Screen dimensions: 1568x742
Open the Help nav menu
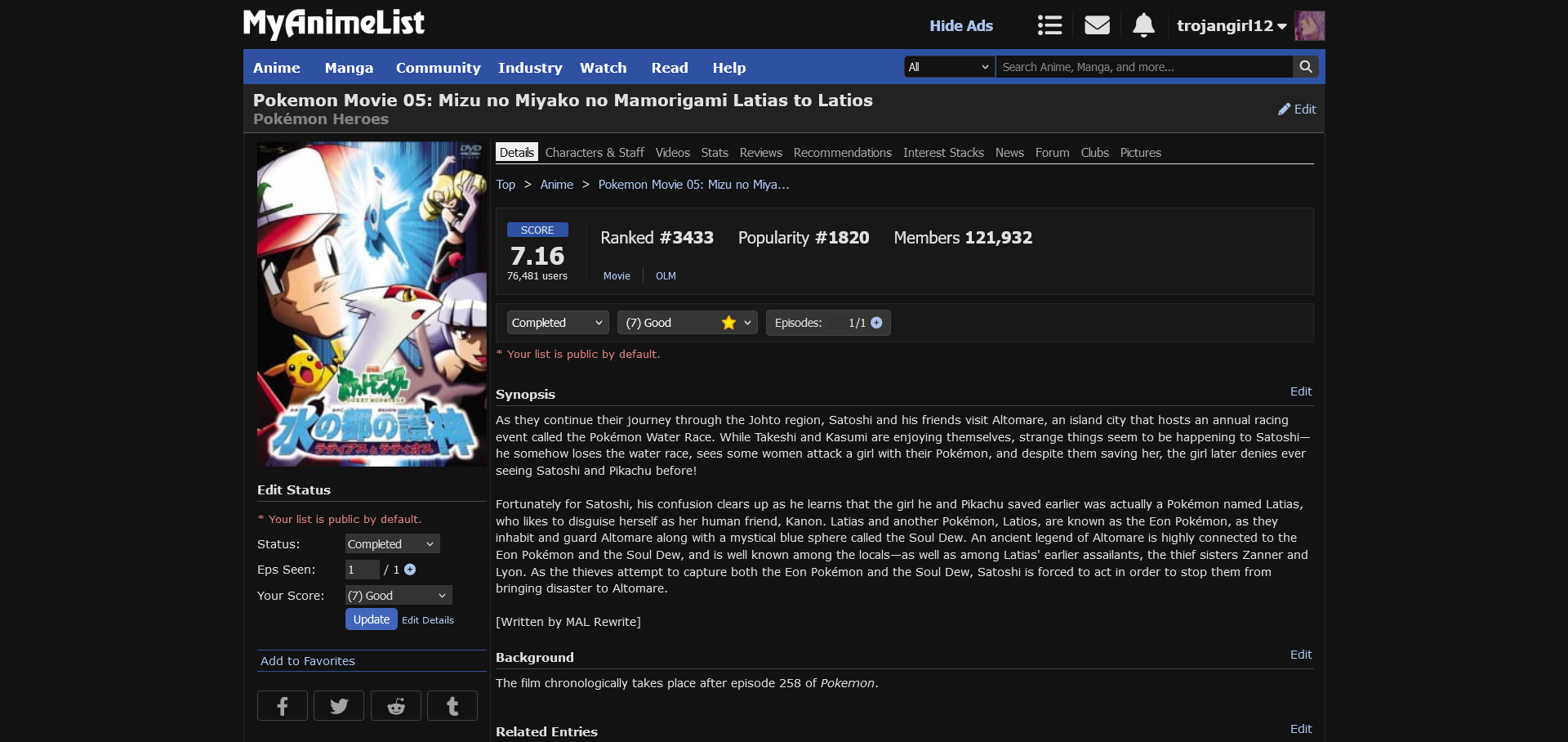(729, 68)
